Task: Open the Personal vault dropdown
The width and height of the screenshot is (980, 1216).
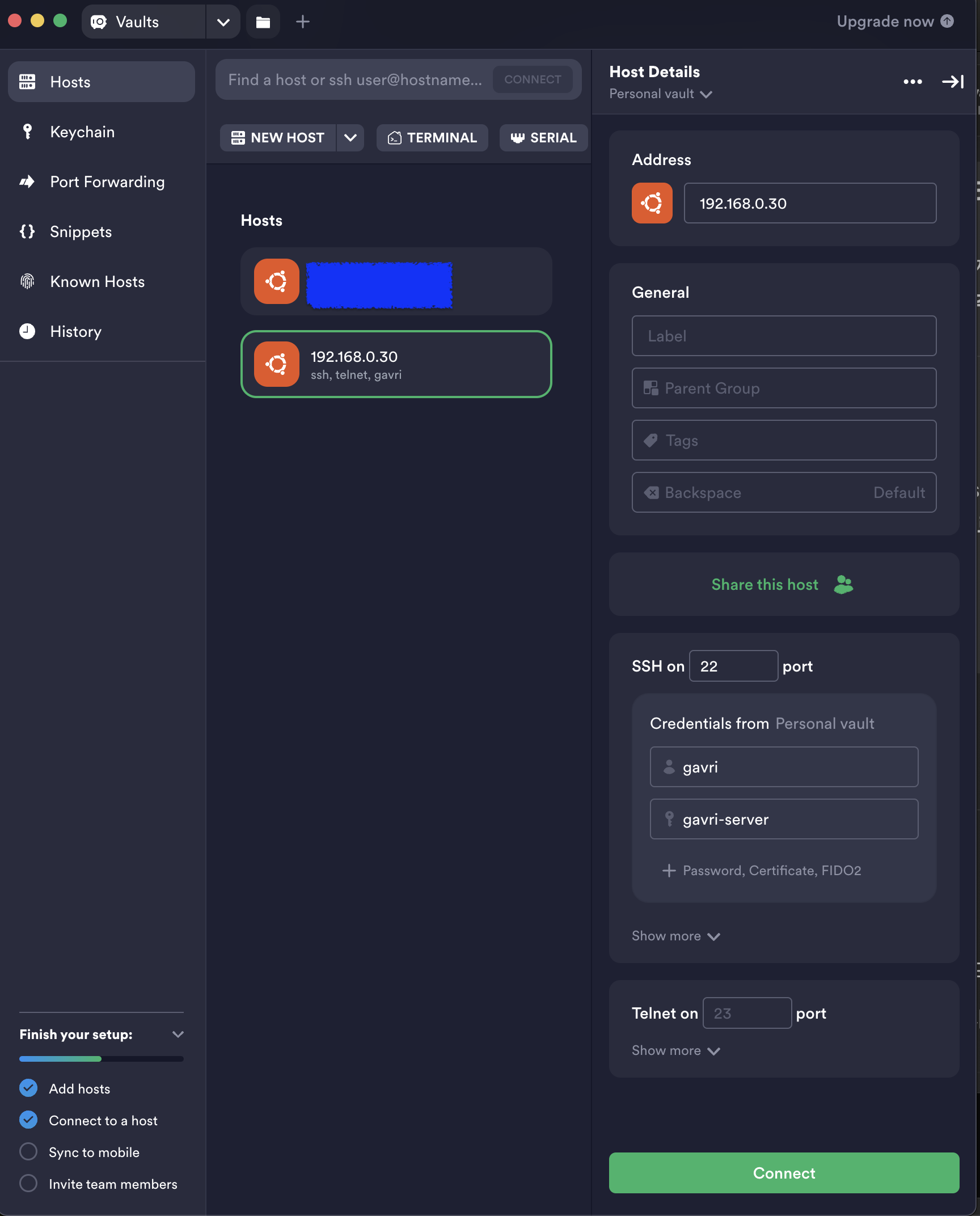Action: pos(661,94)
